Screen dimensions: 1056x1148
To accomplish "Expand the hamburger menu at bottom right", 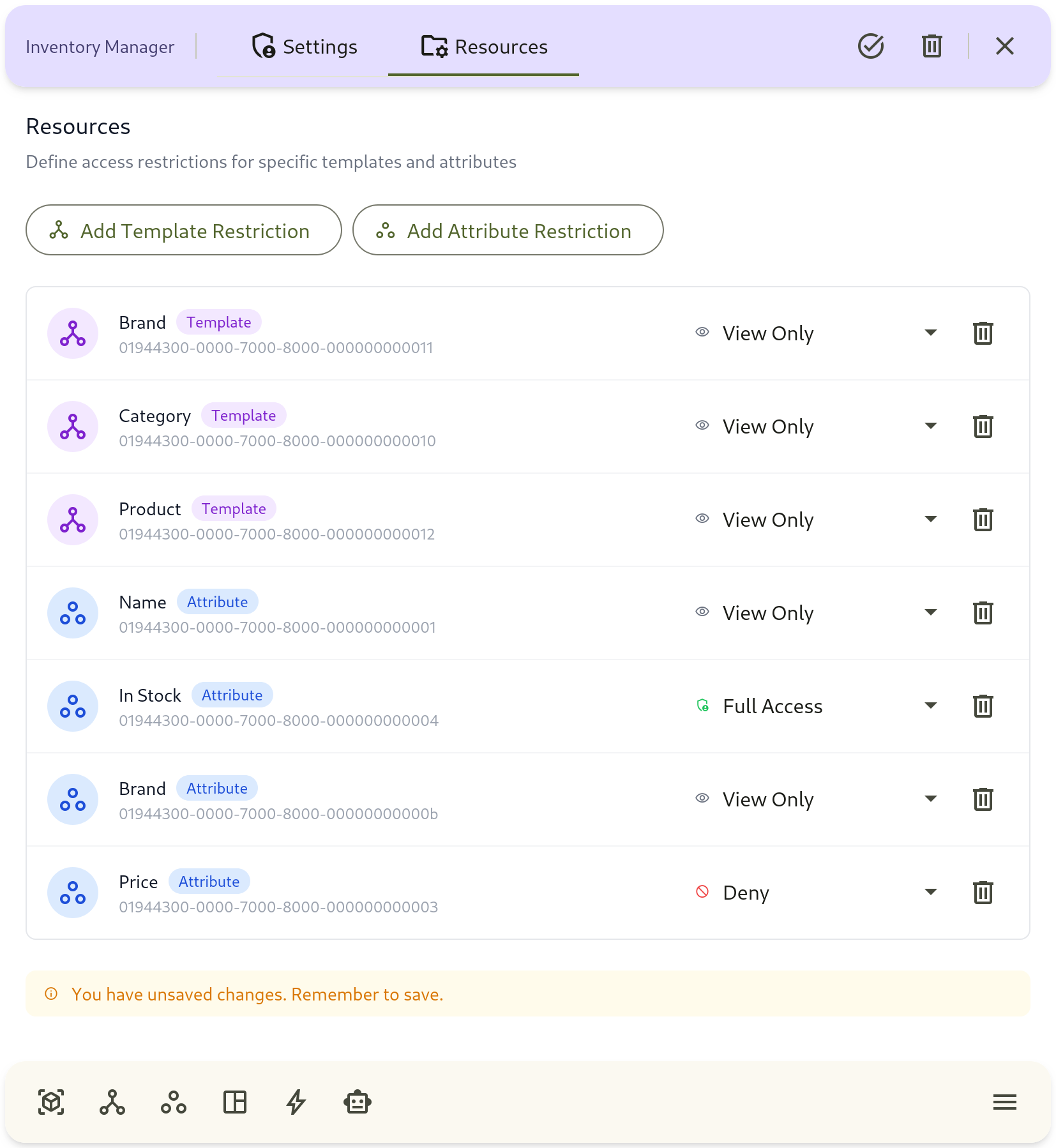I will tap(1004, 1101).
